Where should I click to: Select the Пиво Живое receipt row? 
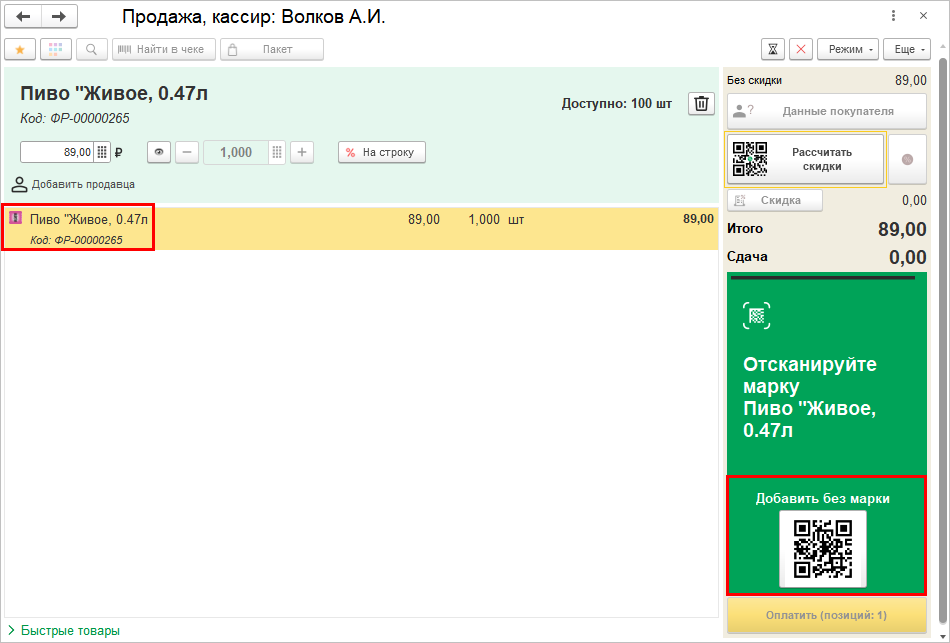click(x=360, y=228)
